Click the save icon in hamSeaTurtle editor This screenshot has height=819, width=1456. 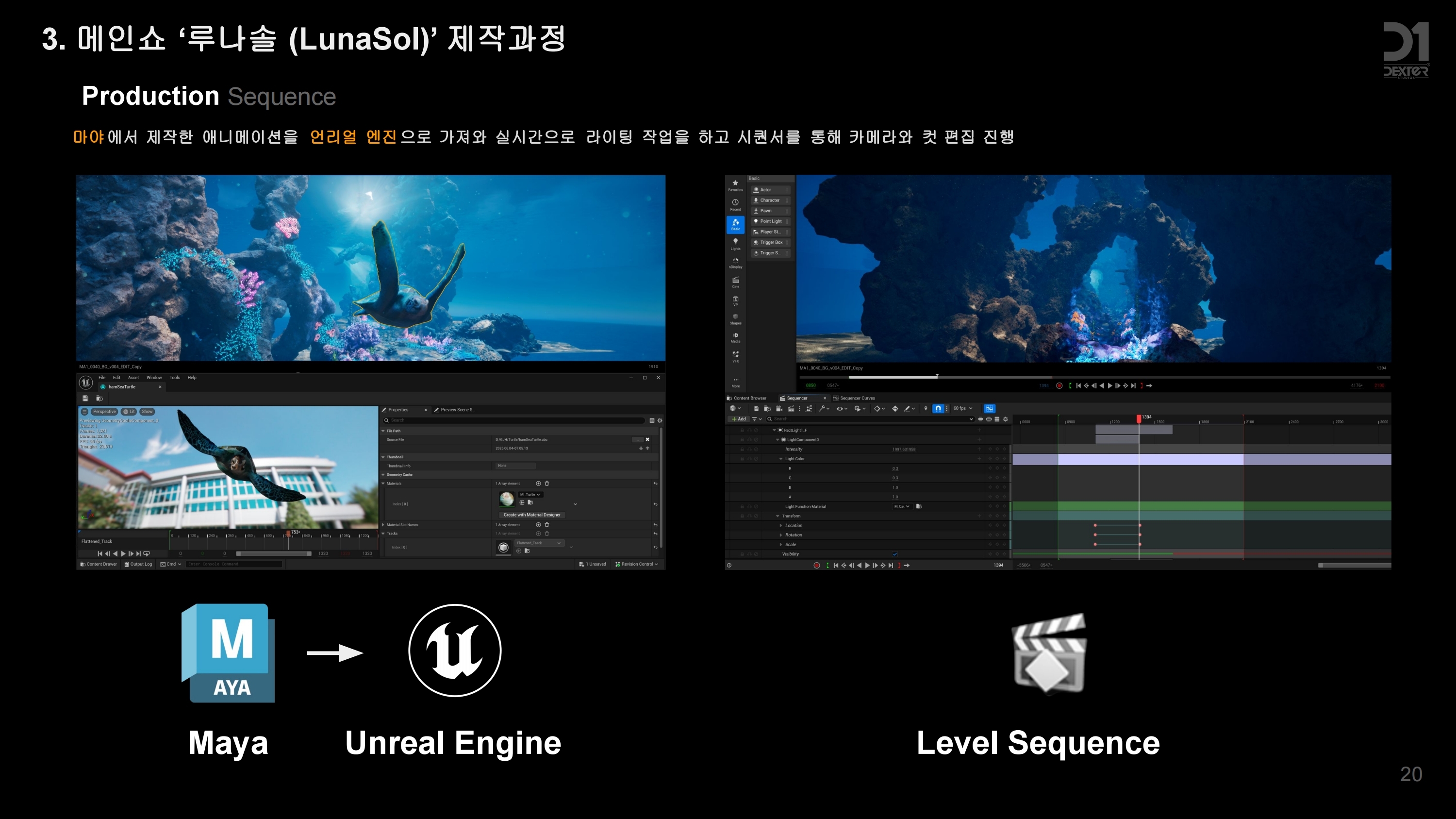(x=85, y=399)
